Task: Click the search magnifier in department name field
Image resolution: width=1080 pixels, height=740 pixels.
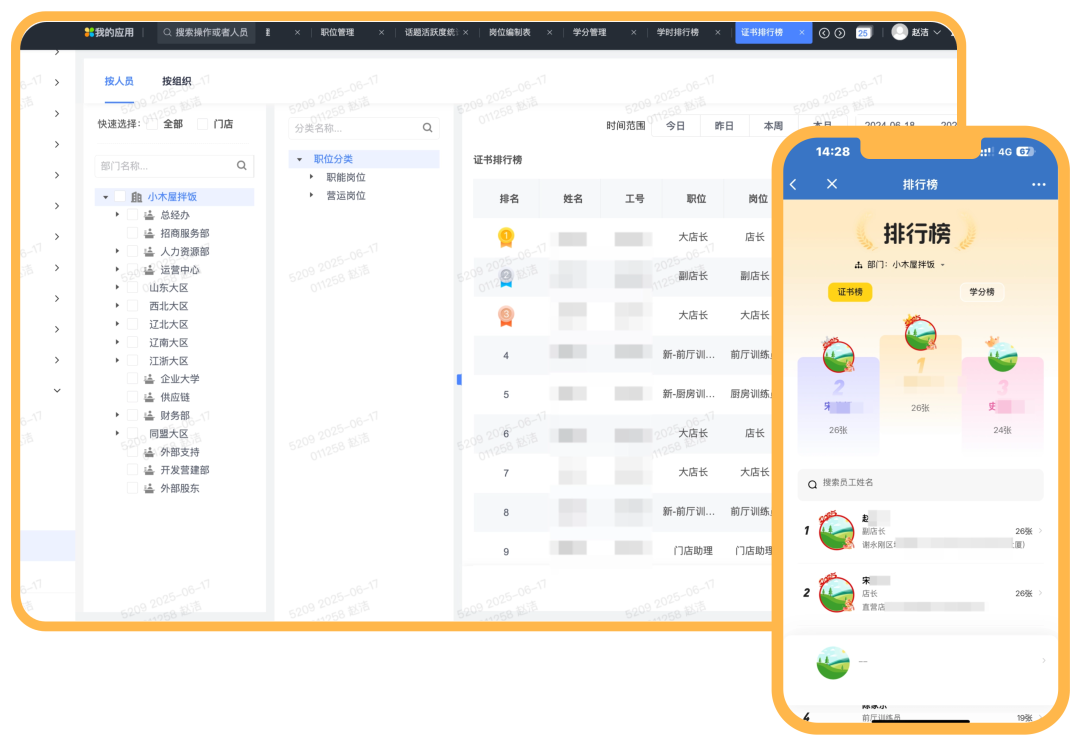Action: pos(241,166)
